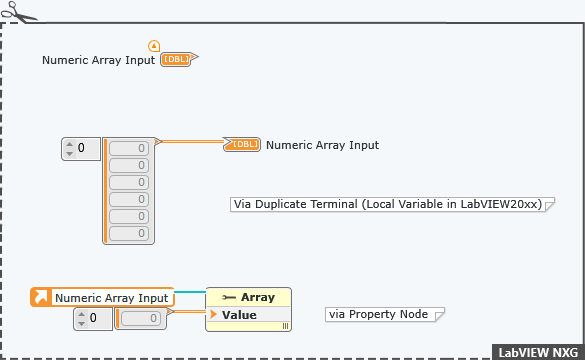The width and height of the screenshot is (585, 360).
Task: Select third element of large array constant
Action: (x=129, y=182)
